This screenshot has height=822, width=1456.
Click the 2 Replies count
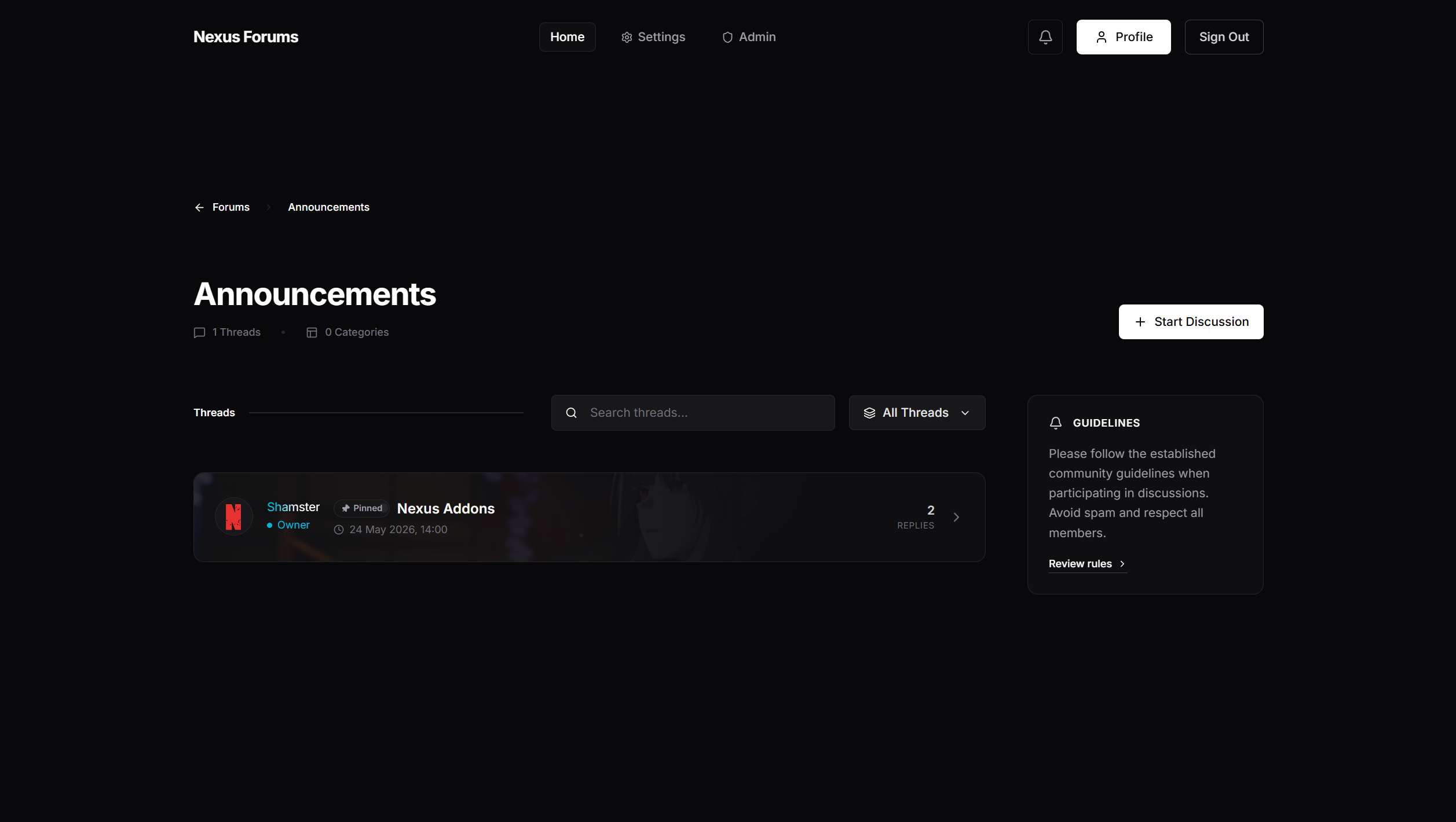click(x=916, y=517)
